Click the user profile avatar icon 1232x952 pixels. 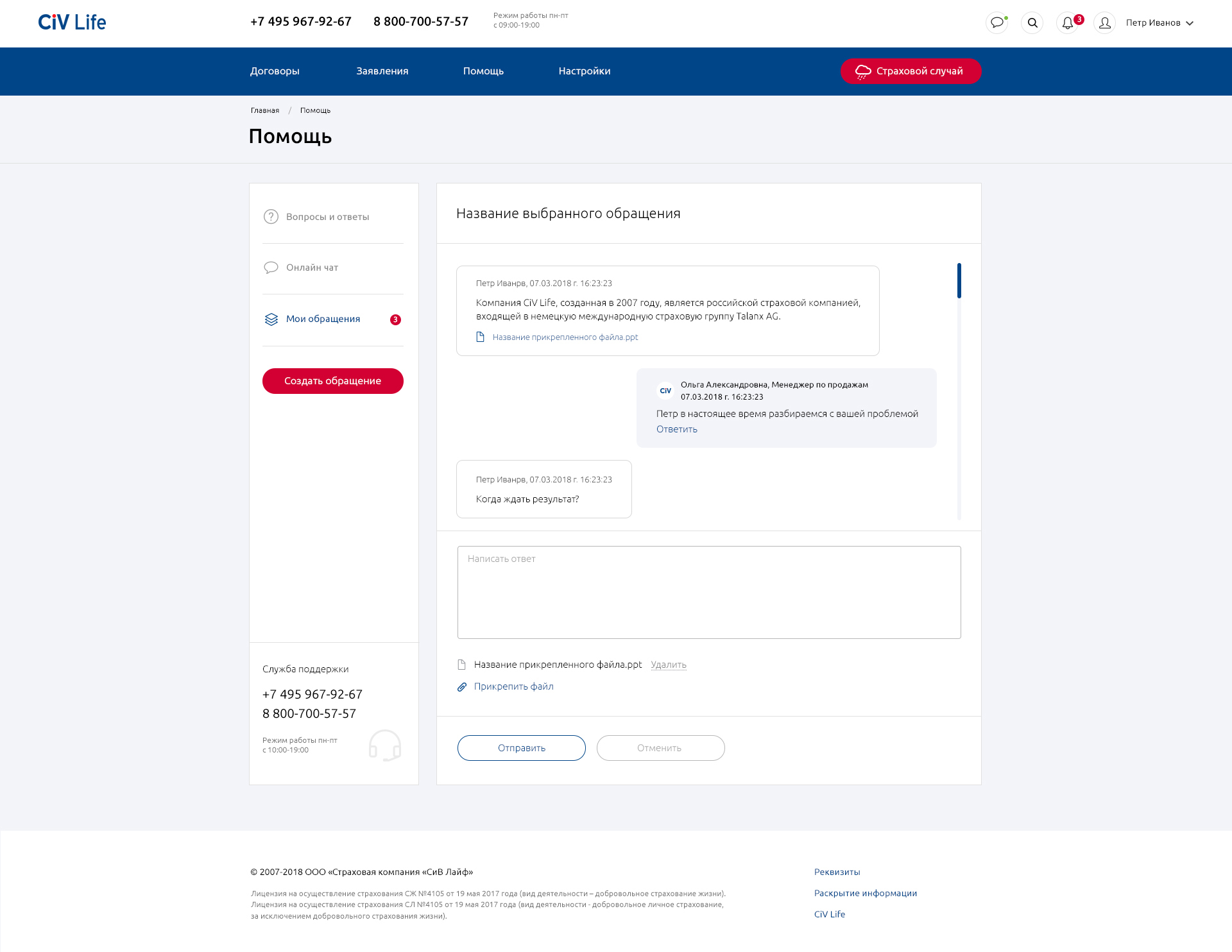coord(1104,22)
